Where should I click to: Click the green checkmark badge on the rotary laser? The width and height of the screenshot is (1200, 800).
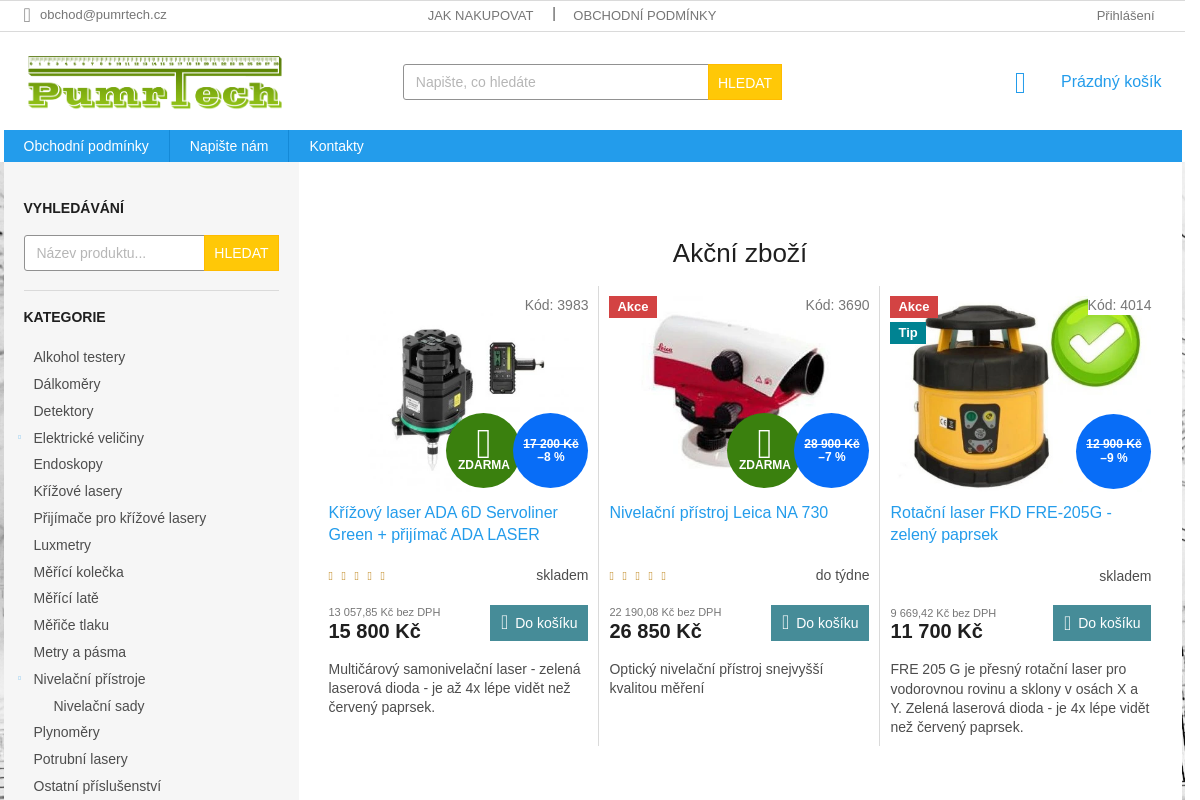[1095, 343]
